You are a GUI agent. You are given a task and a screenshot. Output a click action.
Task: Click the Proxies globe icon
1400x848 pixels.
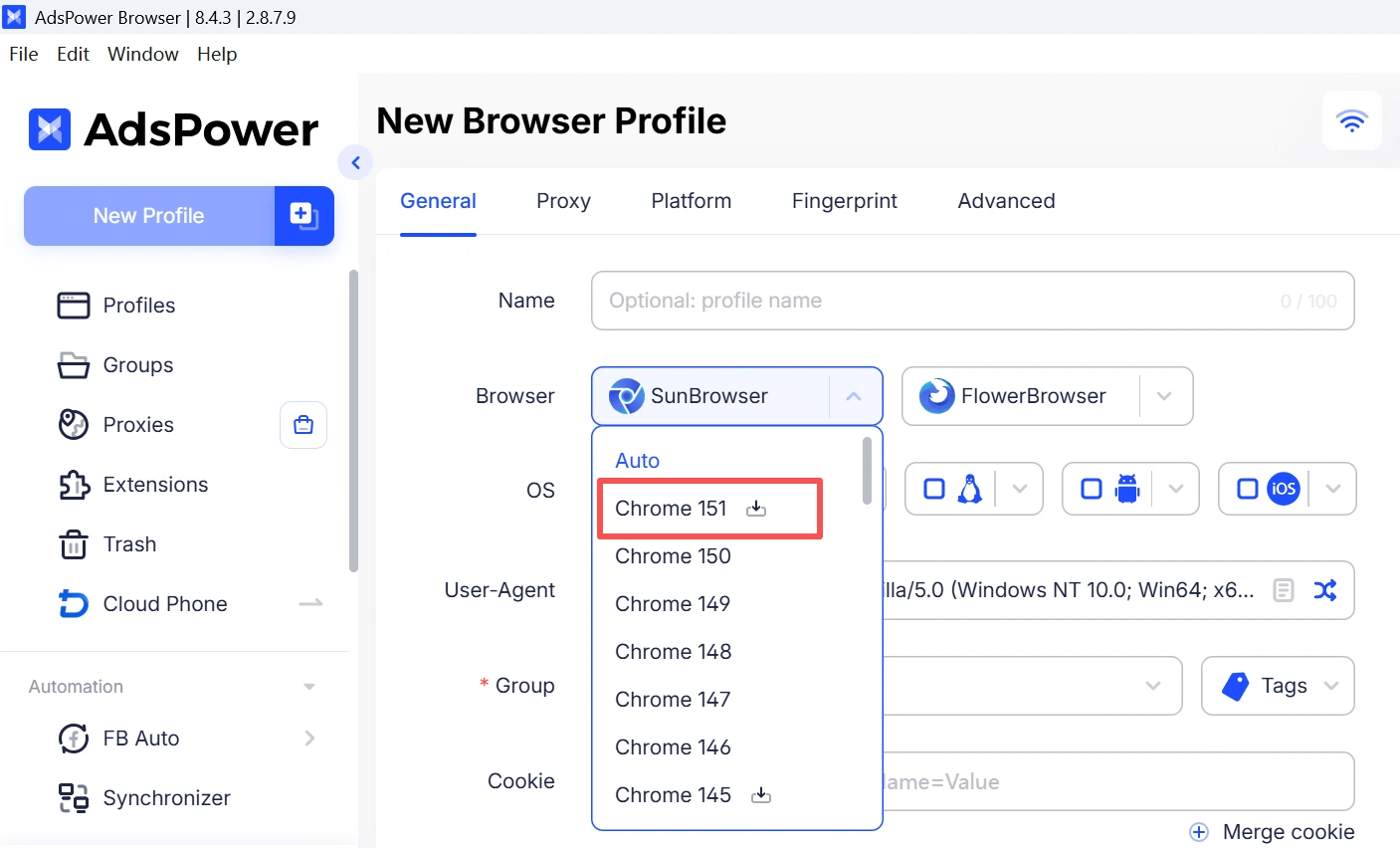73,425
